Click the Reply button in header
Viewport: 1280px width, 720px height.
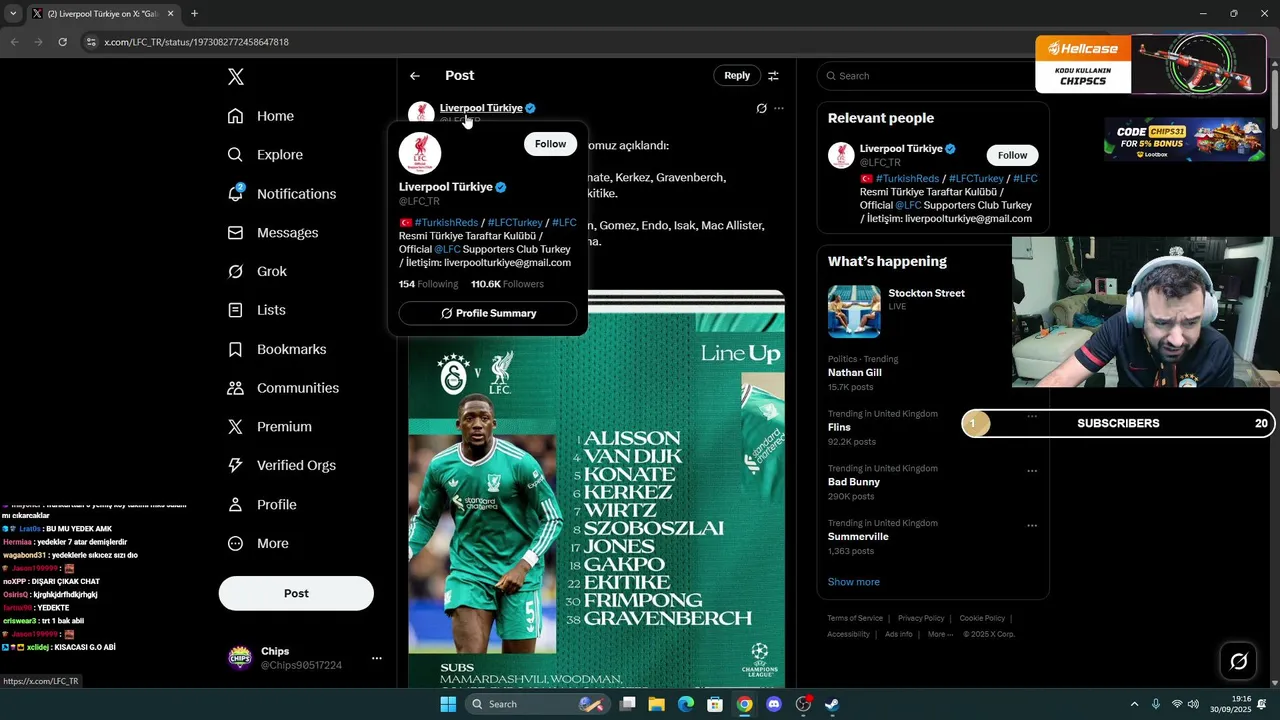(x=737, y=75)
